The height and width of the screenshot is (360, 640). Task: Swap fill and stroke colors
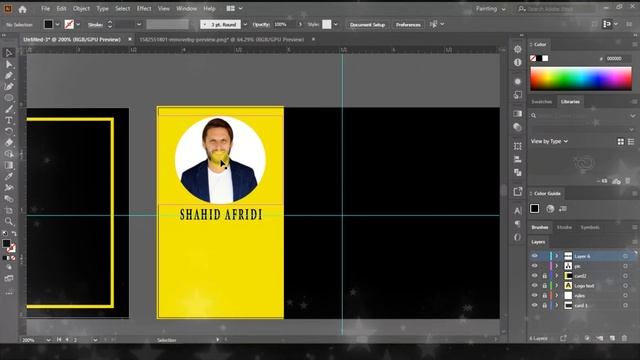14,233
